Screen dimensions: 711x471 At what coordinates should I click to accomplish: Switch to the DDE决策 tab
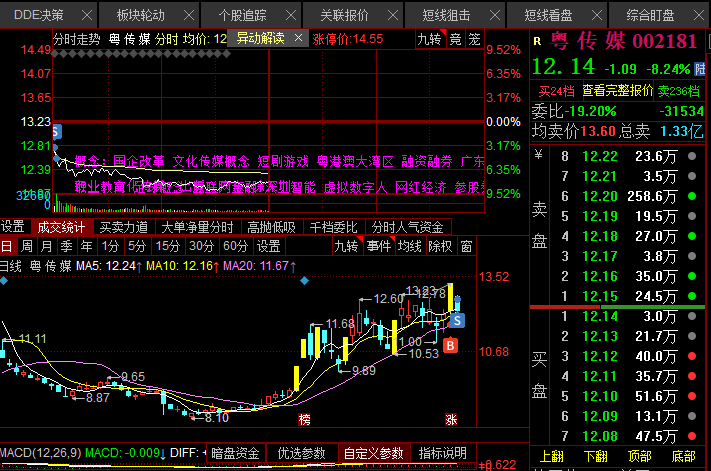(39, 15)
